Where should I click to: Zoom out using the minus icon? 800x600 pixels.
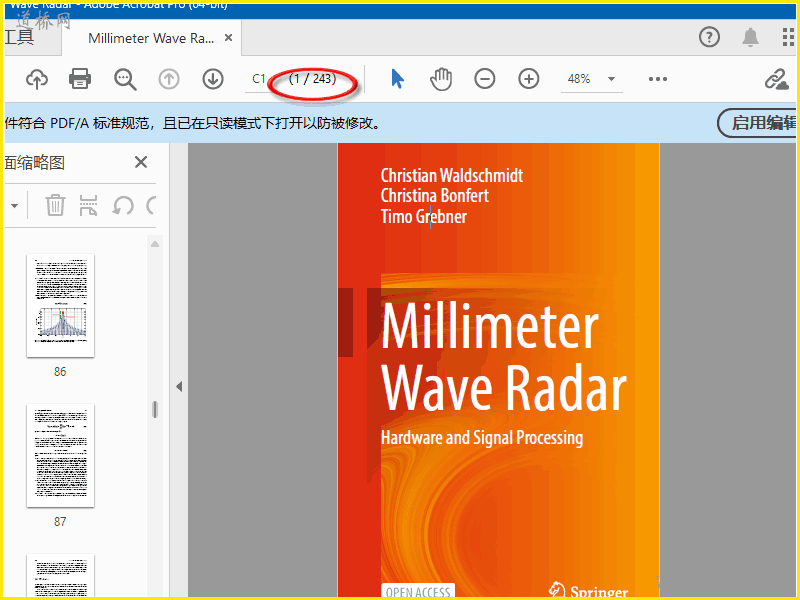tap(485, 79)
